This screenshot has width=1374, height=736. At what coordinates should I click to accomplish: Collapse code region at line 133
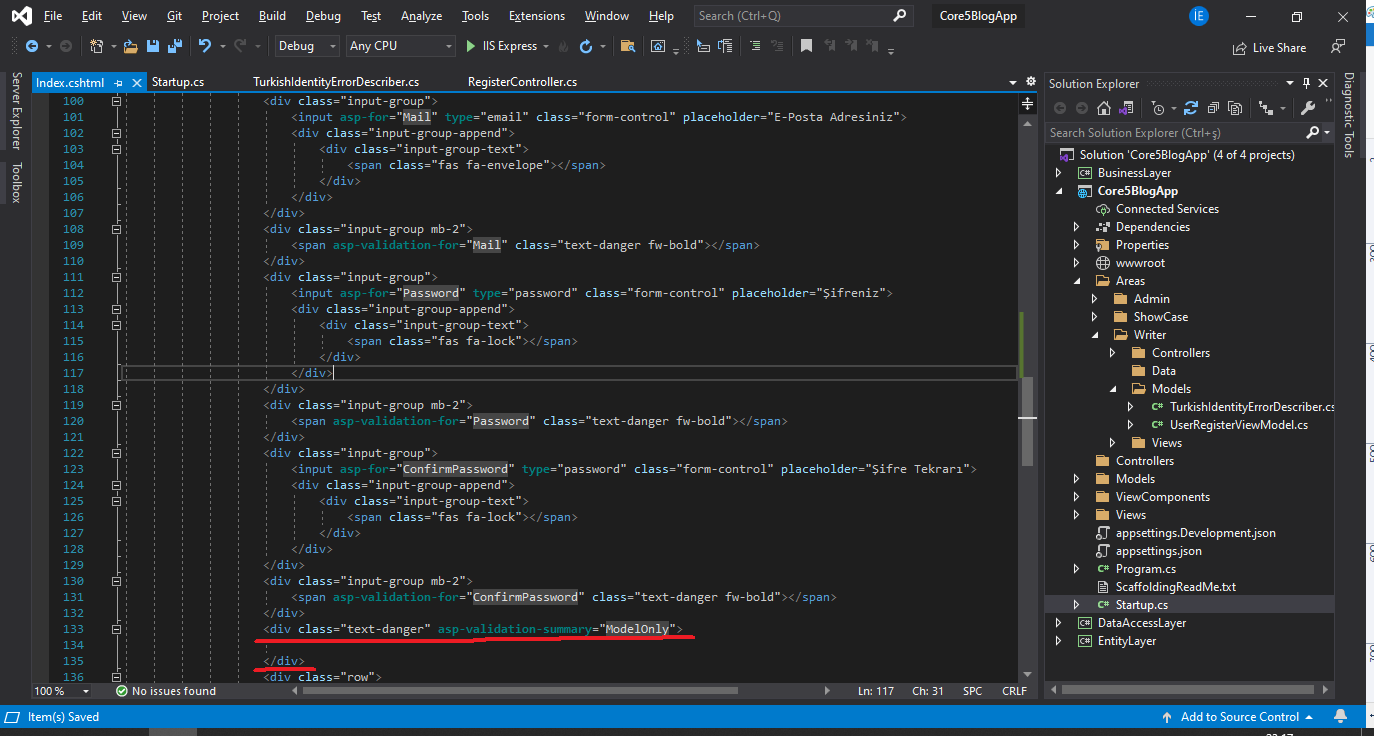tap(117, 629)
